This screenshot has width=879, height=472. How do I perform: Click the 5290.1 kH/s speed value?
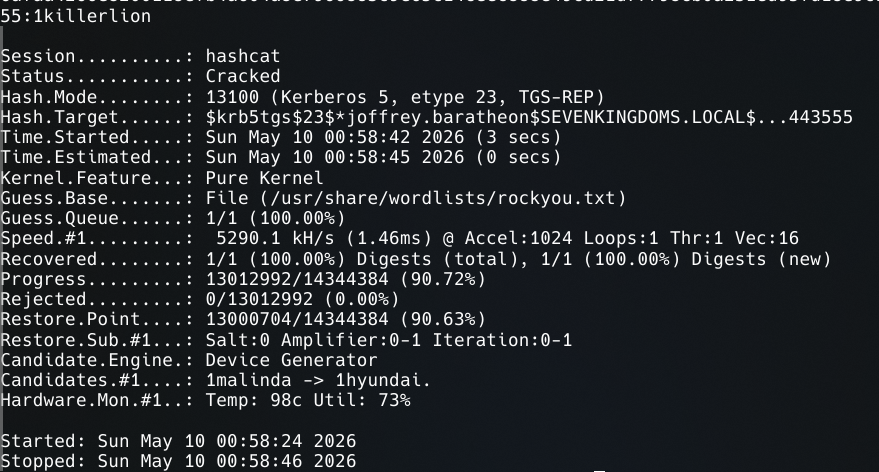click(275, 238)
